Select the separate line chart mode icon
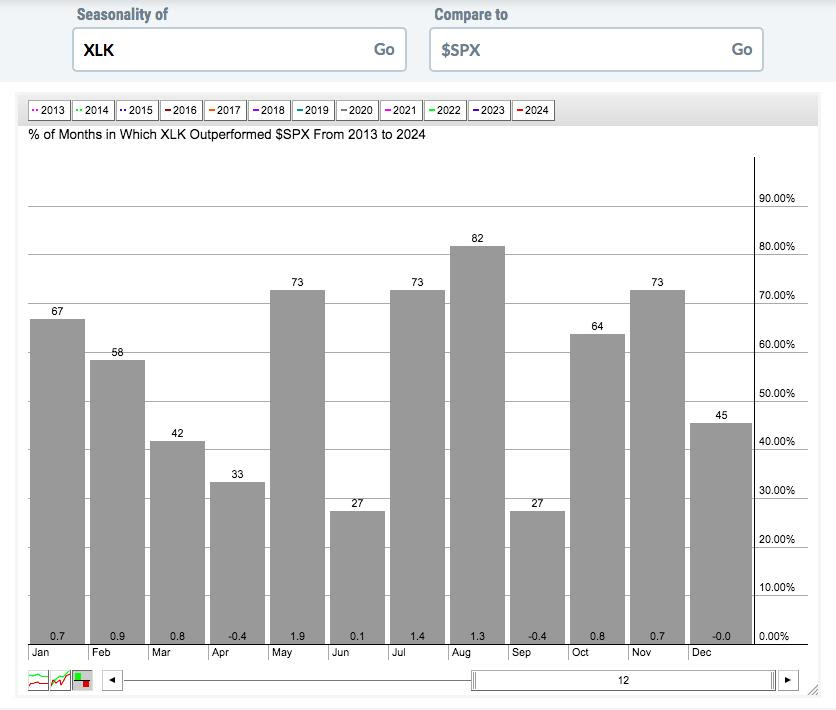836x710 pixels. 38,680
